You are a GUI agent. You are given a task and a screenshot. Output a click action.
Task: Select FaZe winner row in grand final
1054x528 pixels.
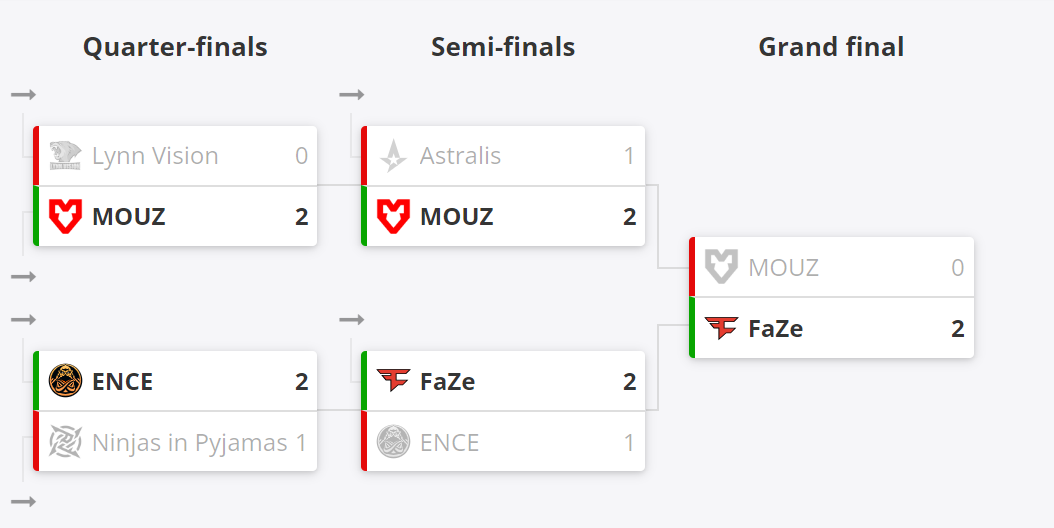pyautogui.click(x=832, y=328)
